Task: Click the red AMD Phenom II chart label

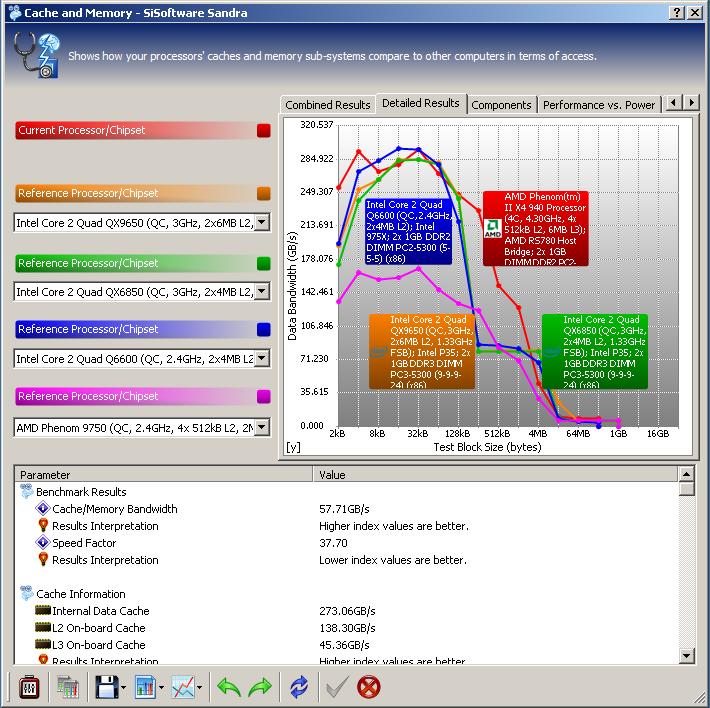Action: (x=536, y=229)
